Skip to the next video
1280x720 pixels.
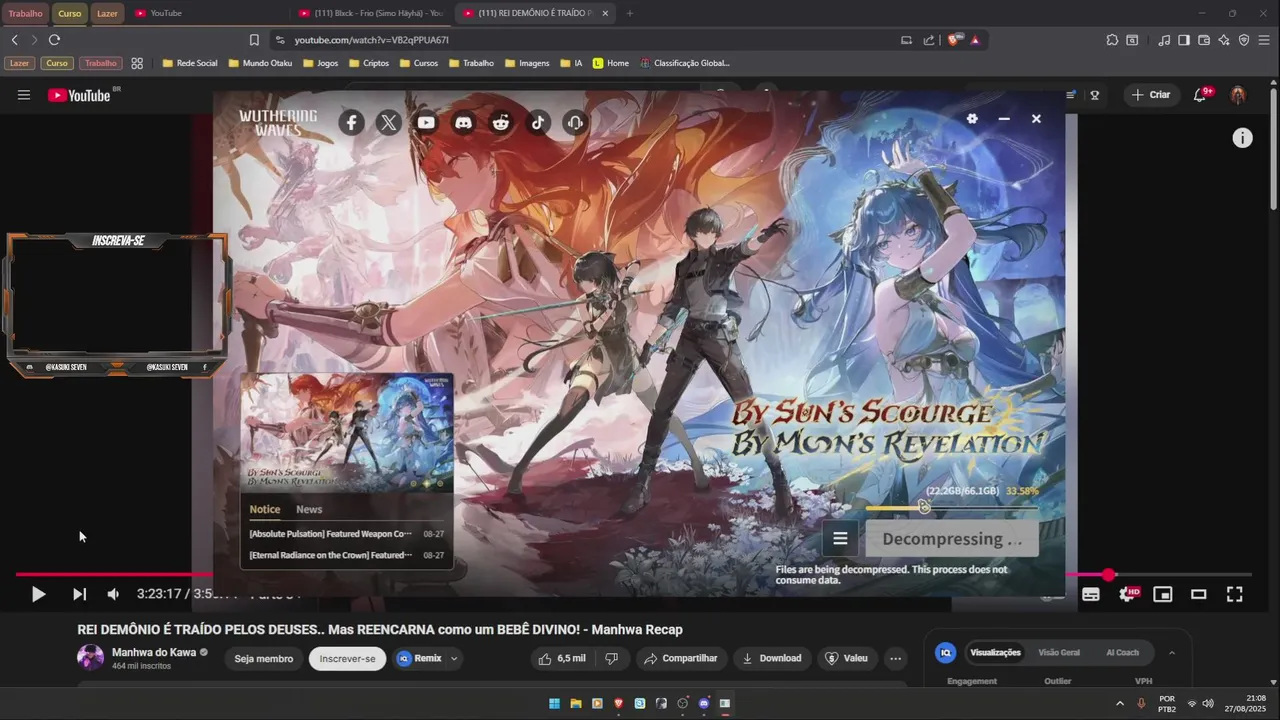pos(79,594)
